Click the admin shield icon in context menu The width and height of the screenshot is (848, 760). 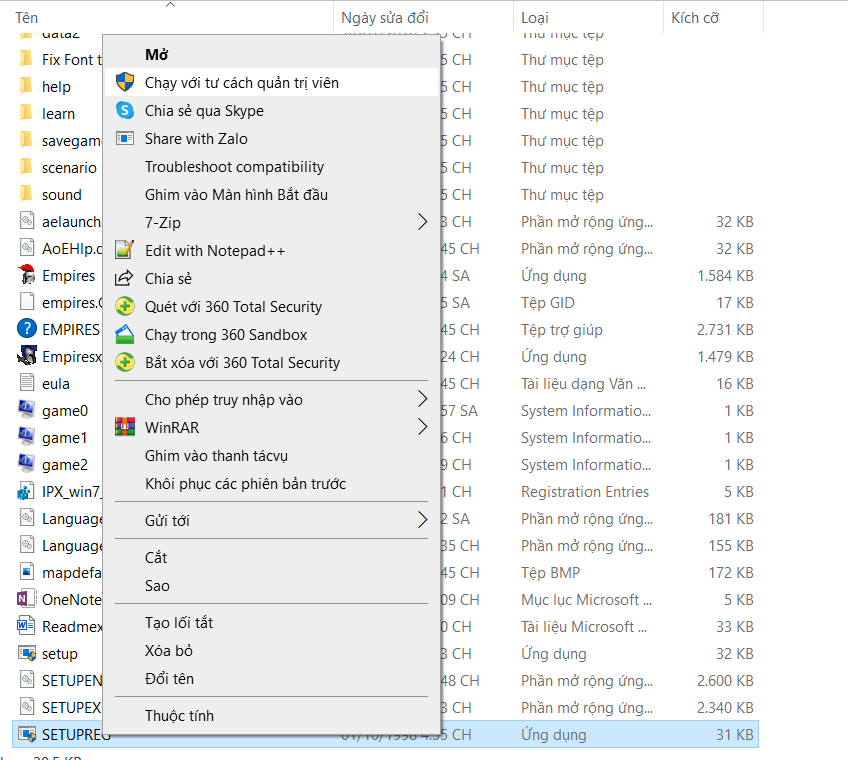click(x=125, y=82)
